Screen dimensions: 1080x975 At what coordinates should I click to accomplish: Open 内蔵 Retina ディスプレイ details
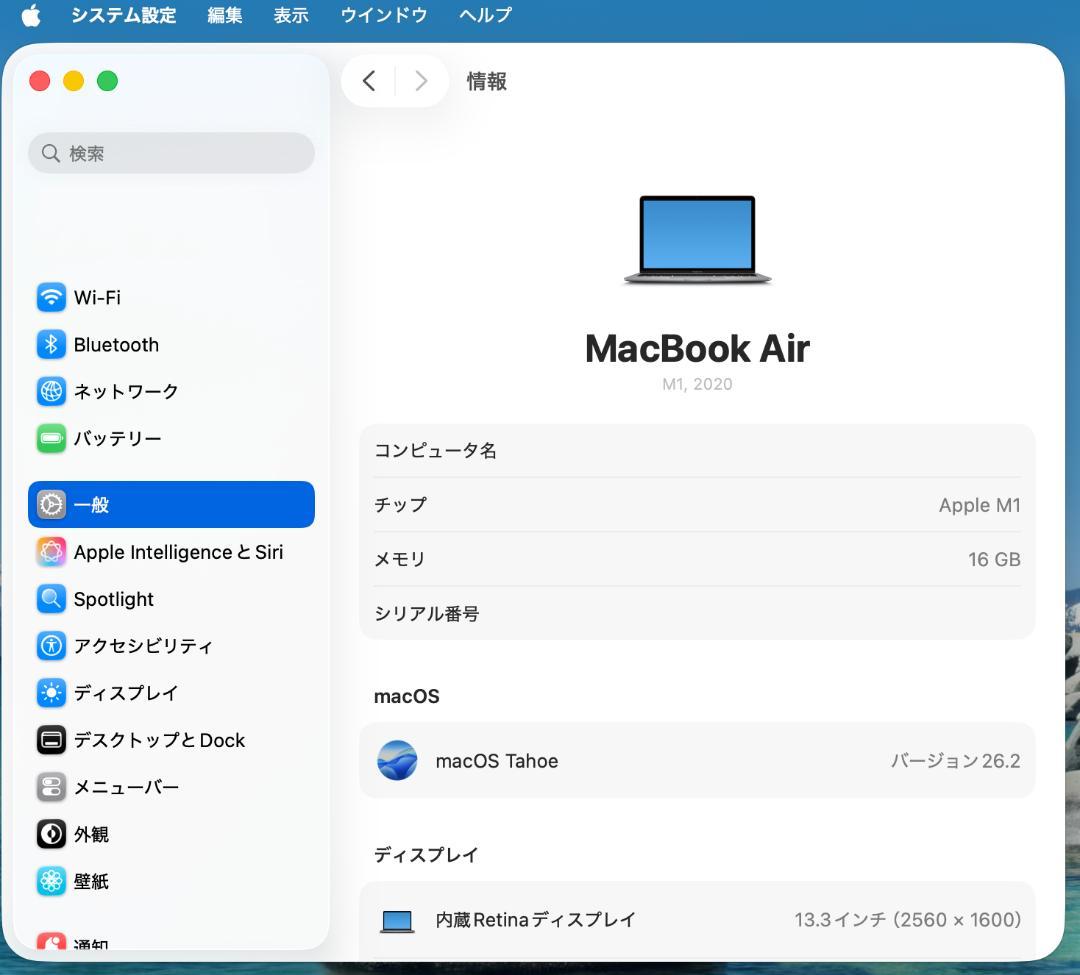[x=698, y=919]
